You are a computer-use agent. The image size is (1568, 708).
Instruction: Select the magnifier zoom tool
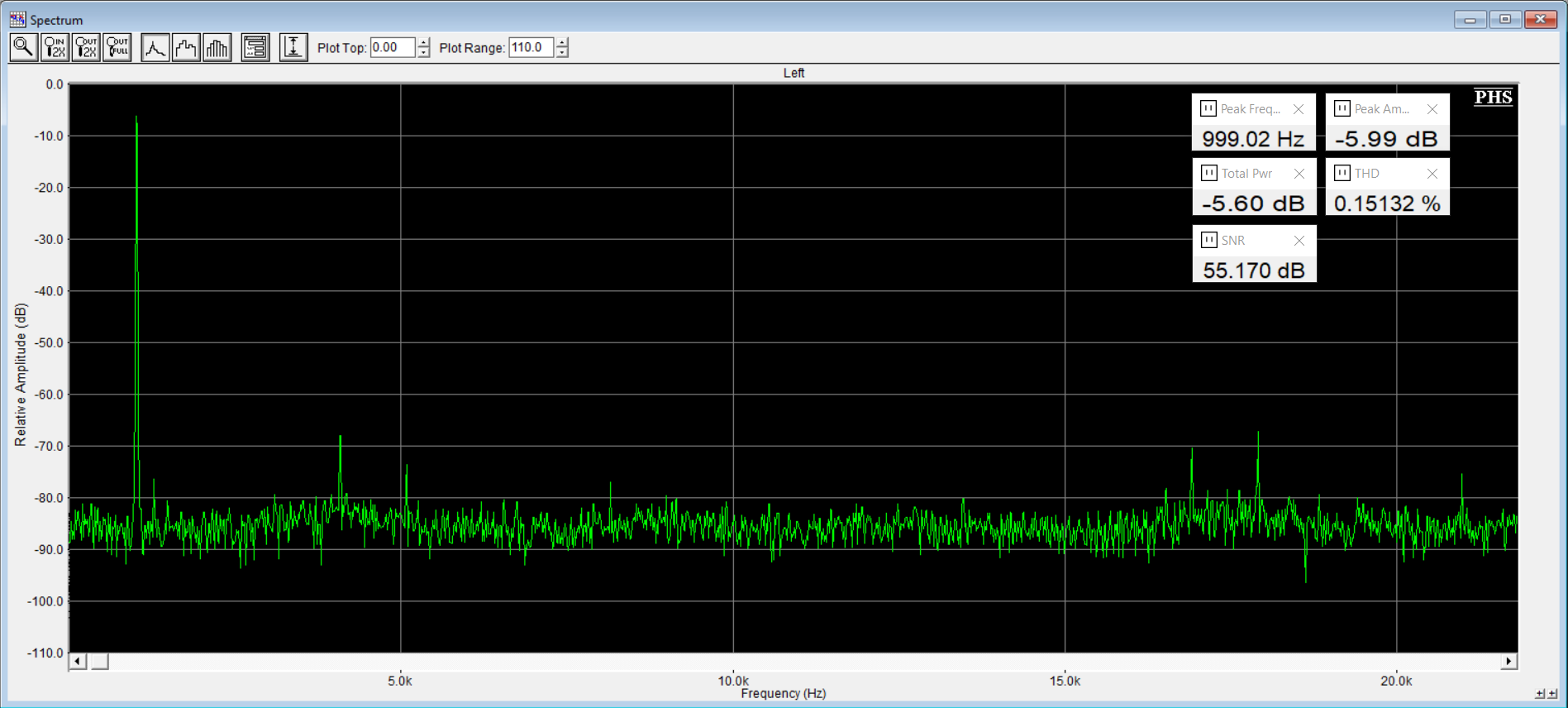(23, 48)
